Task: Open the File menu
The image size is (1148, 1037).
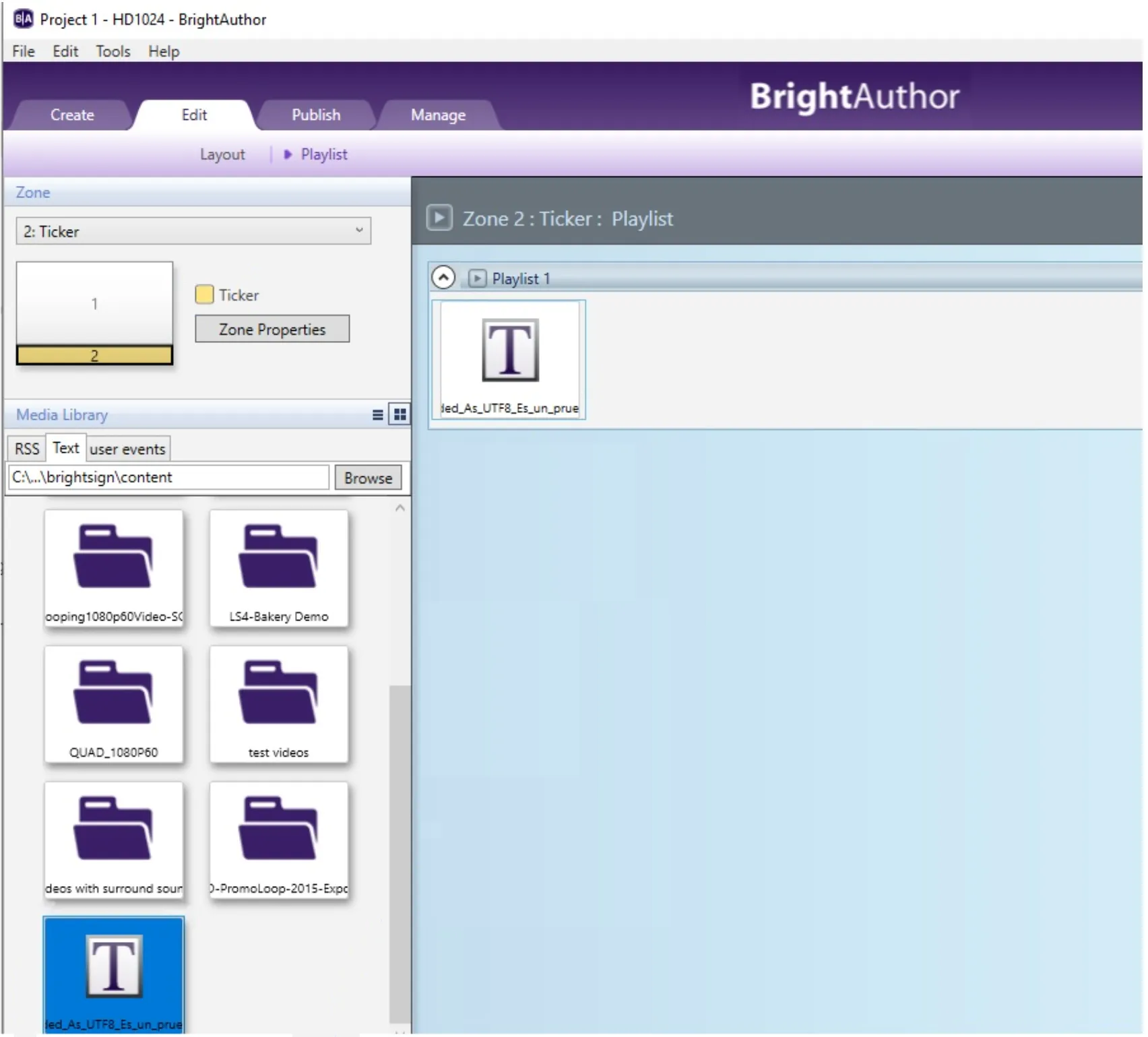Action: click(x=24, y=51)
